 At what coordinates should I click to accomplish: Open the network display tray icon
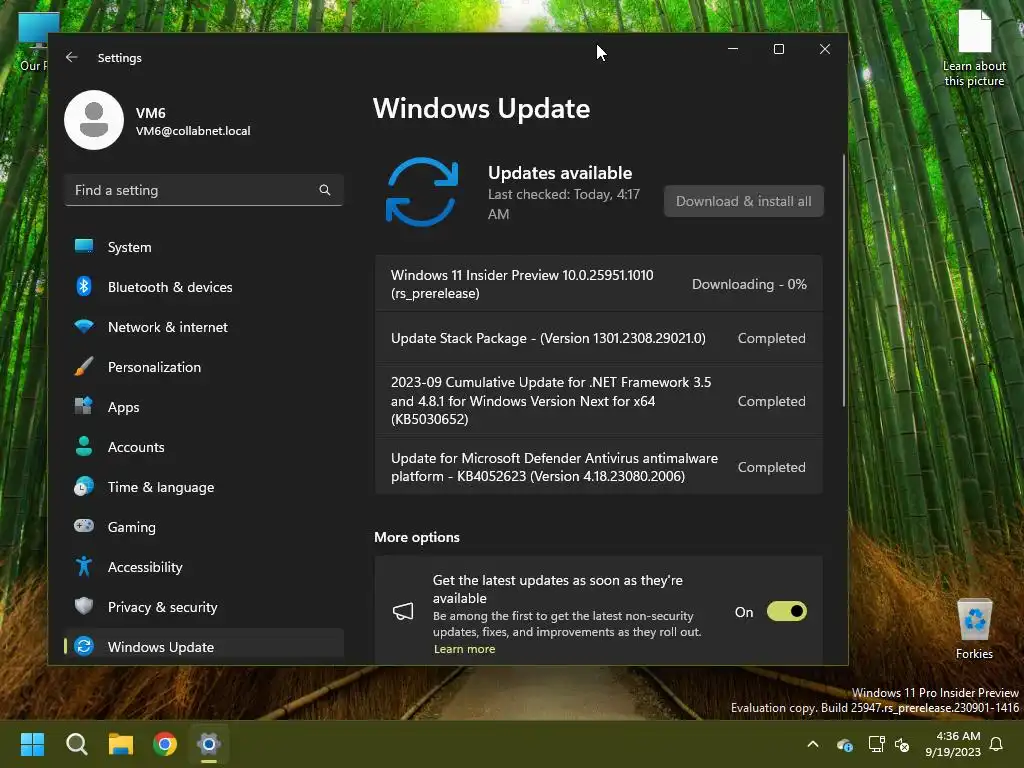click(x=876, y=744)
